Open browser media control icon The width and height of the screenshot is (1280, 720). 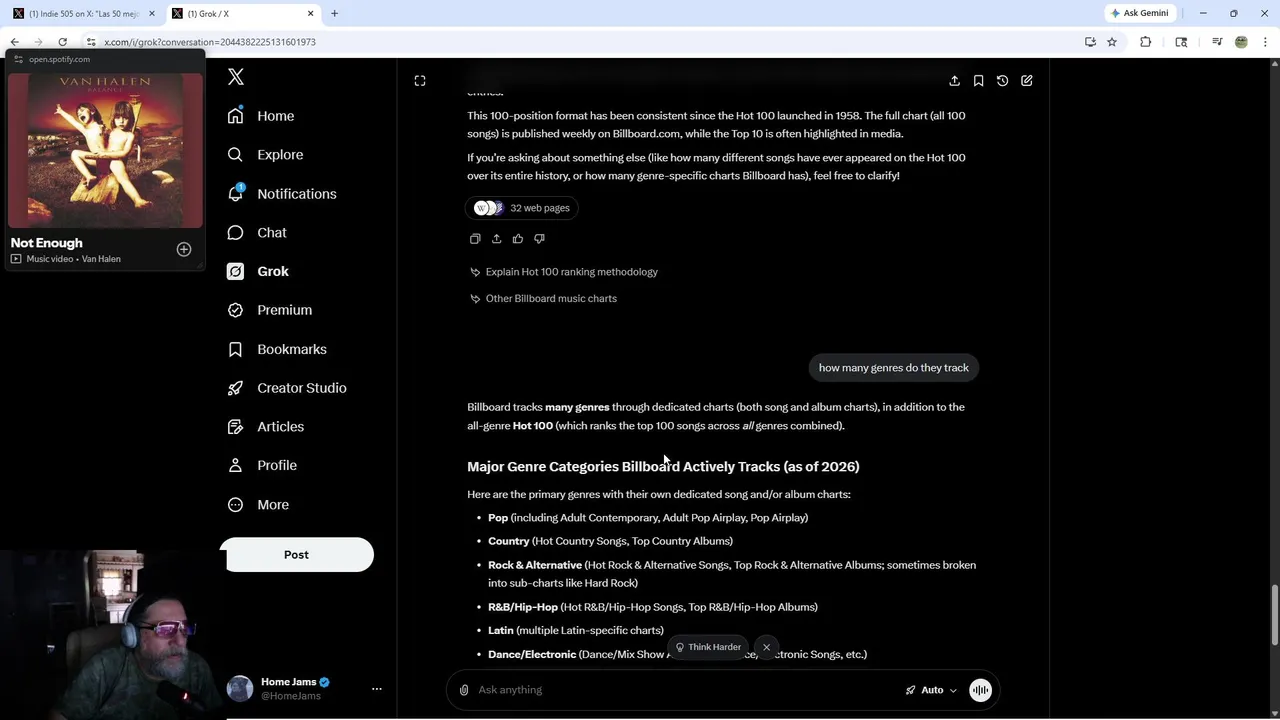[1217, 42]
